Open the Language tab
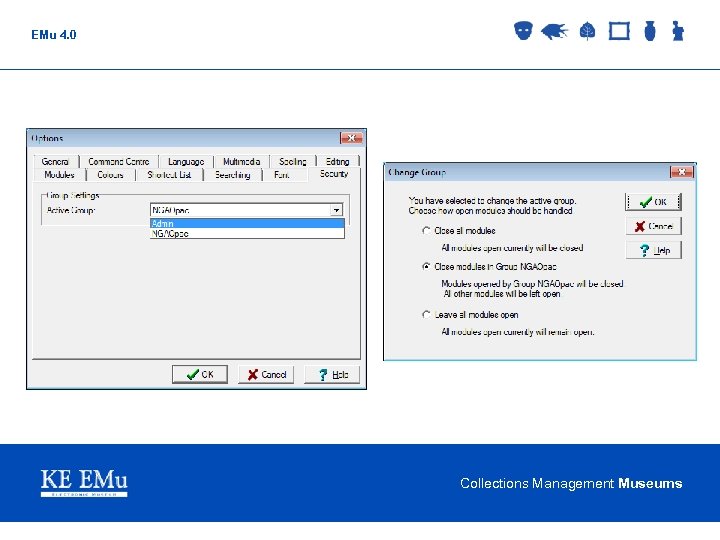Image resolution: width=720 pixels, height=540 pixels. click(186, 162)
